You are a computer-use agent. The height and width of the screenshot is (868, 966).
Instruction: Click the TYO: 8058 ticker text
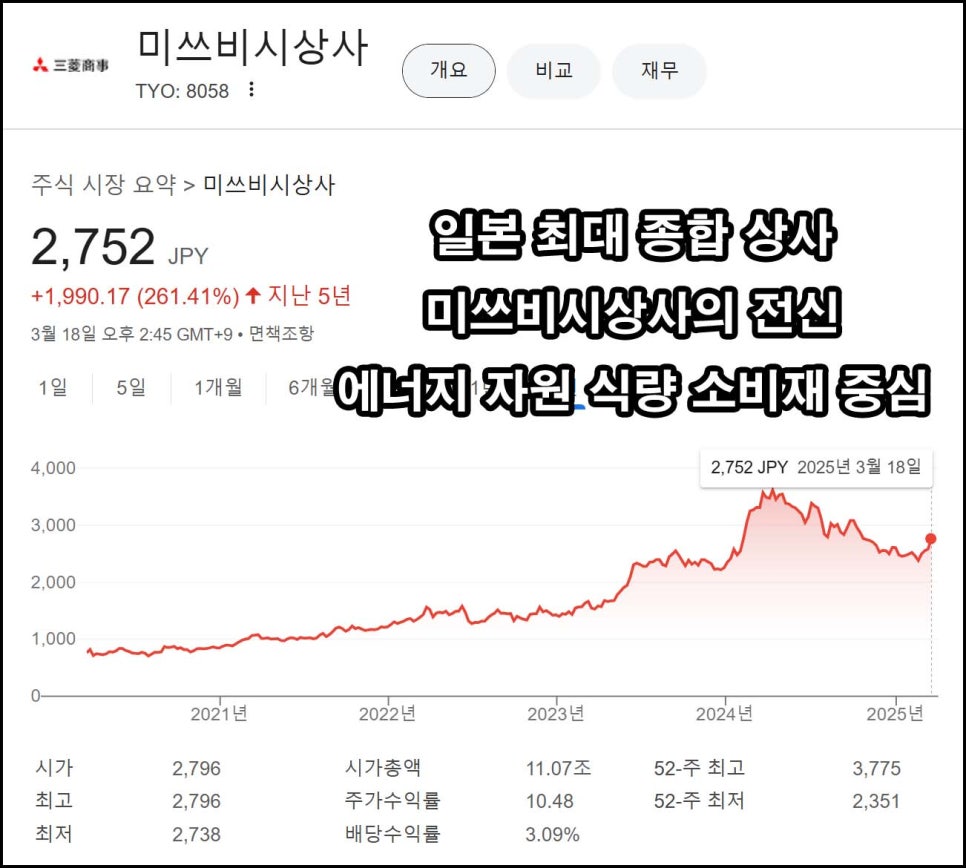pos(182,91)
